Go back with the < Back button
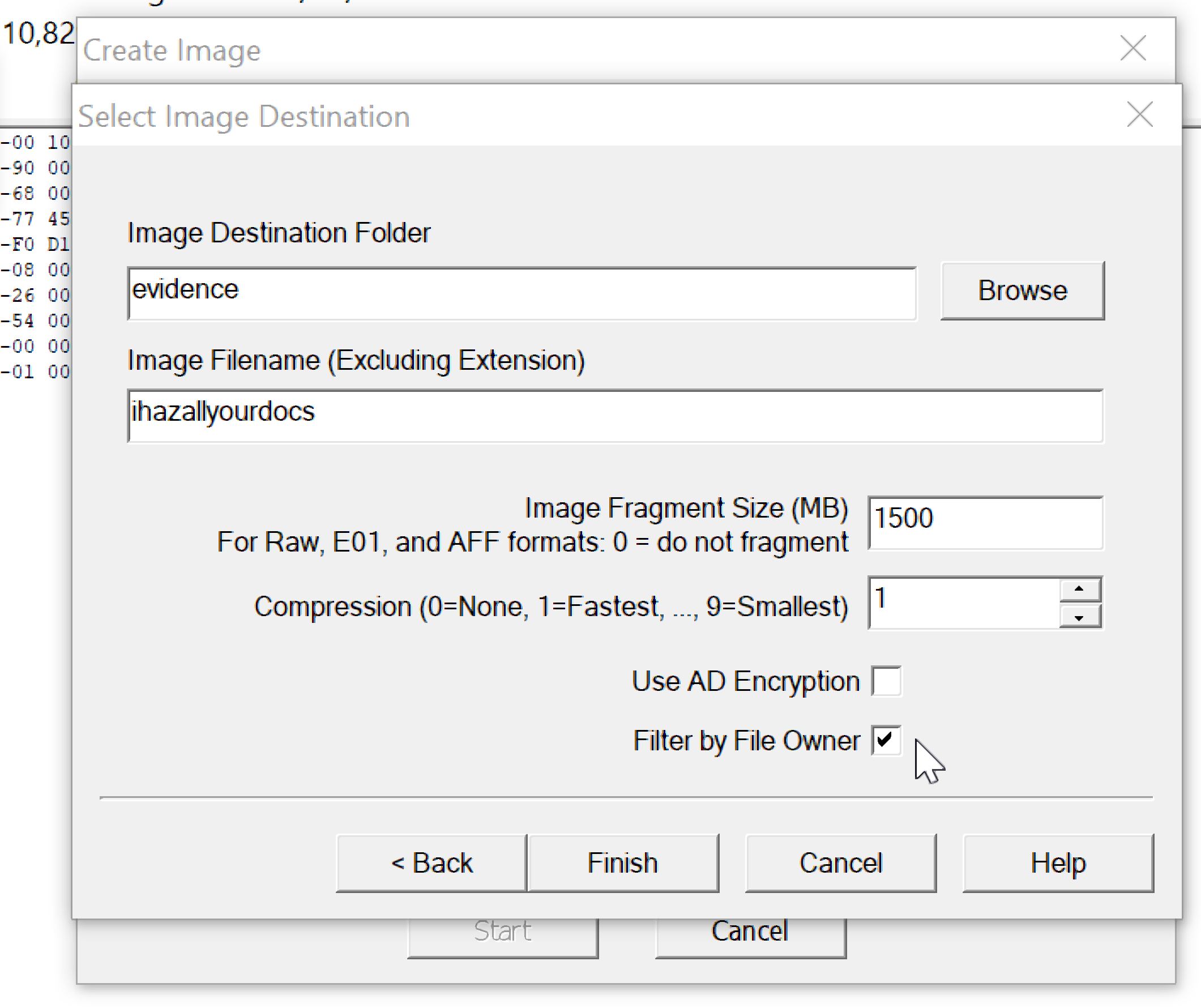The height and width of the screenshot is (1008, 1201). [431, 862]
